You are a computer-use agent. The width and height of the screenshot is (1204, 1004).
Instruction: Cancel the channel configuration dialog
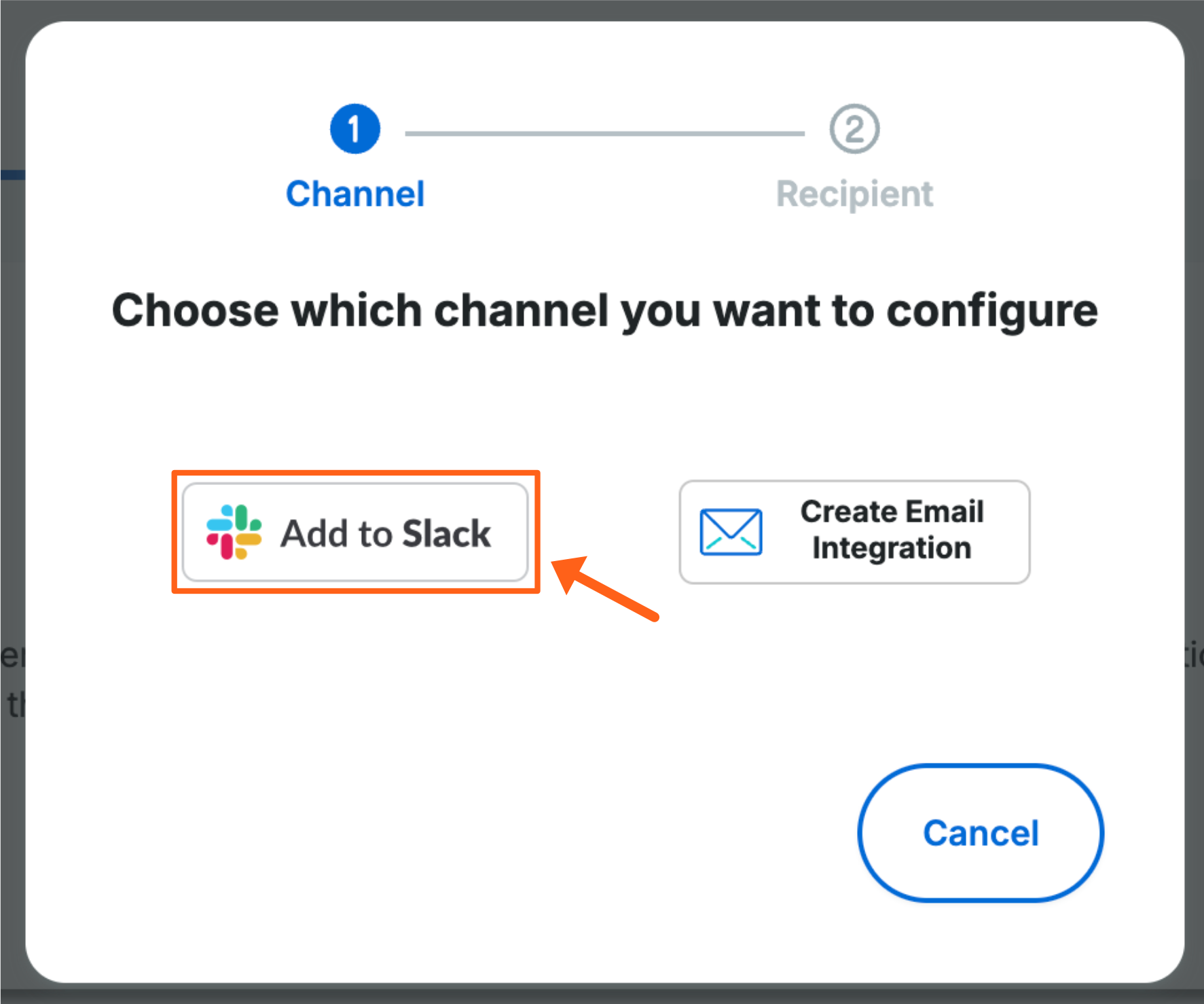coord(980,833)
